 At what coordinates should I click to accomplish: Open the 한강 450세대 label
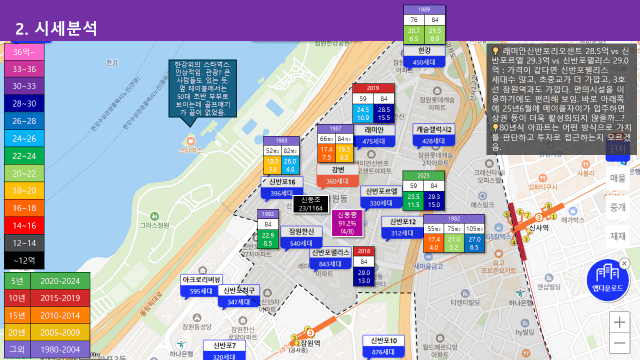tap(424, 56)
